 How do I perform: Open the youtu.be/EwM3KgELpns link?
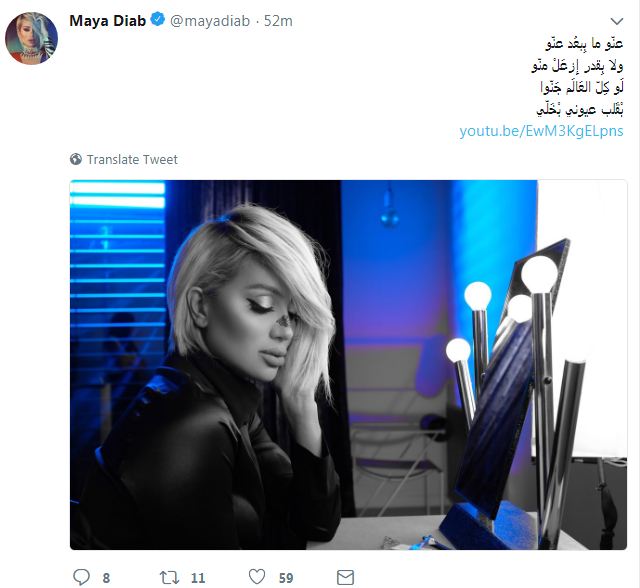541,131
